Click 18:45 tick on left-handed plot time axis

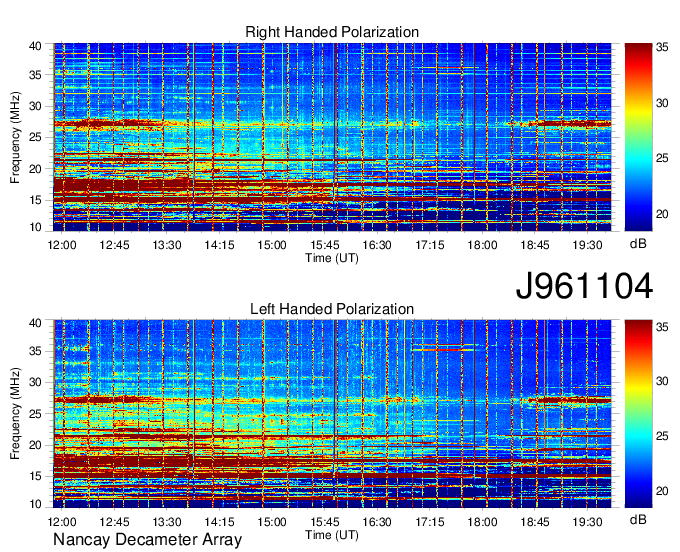point(535,522)
